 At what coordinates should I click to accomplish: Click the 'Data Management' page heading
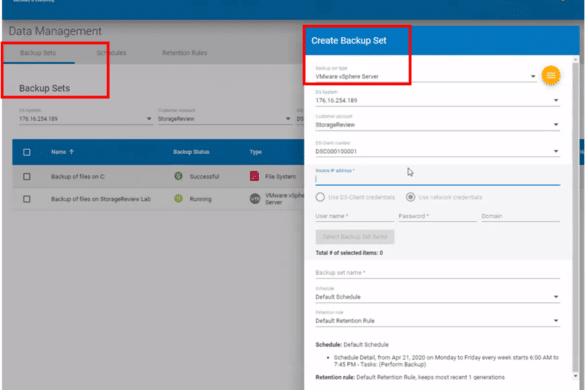pyautogui.click(x=55, y=31)
